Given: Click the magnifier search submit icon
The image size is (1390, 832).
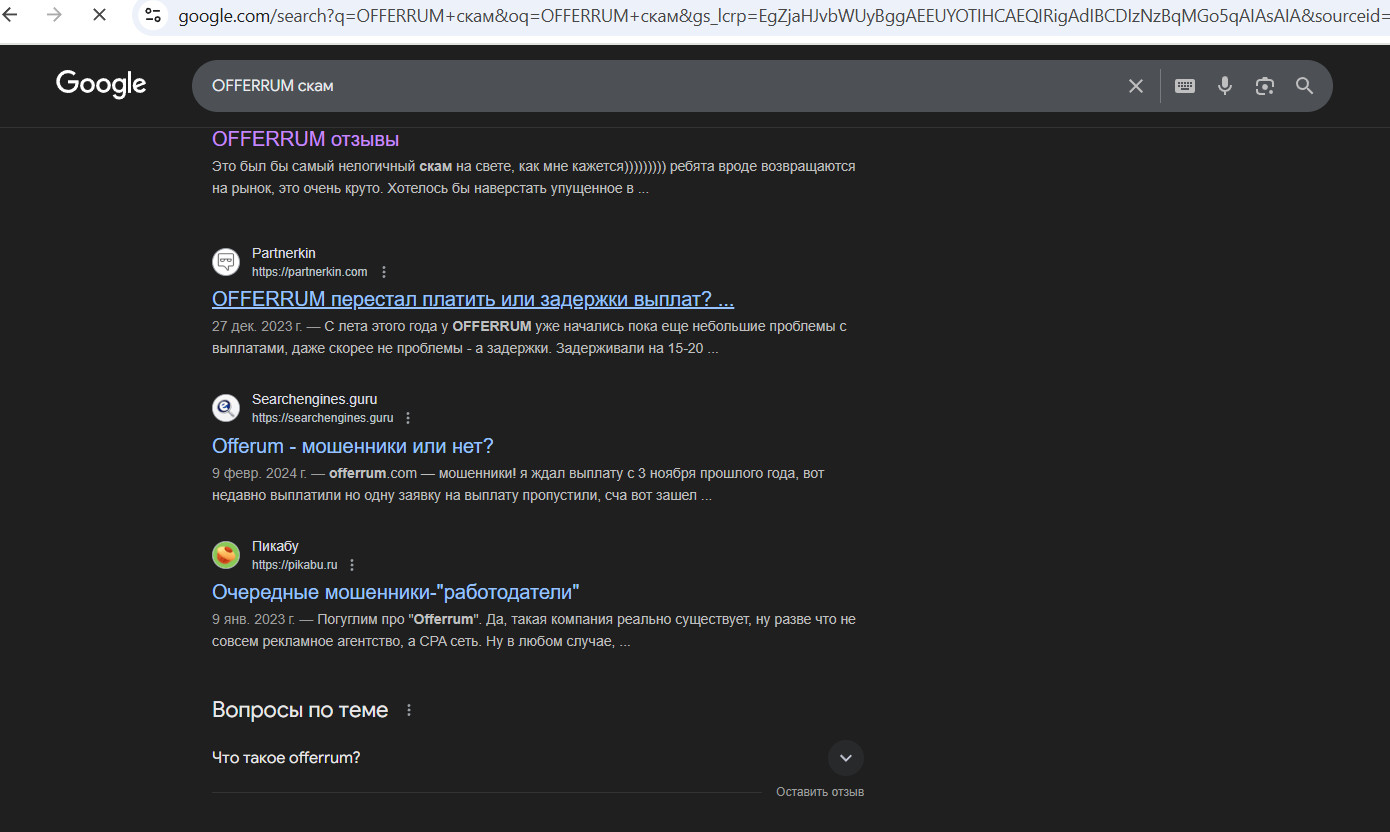Looking at the screenshot, I should coord(1305,86).
